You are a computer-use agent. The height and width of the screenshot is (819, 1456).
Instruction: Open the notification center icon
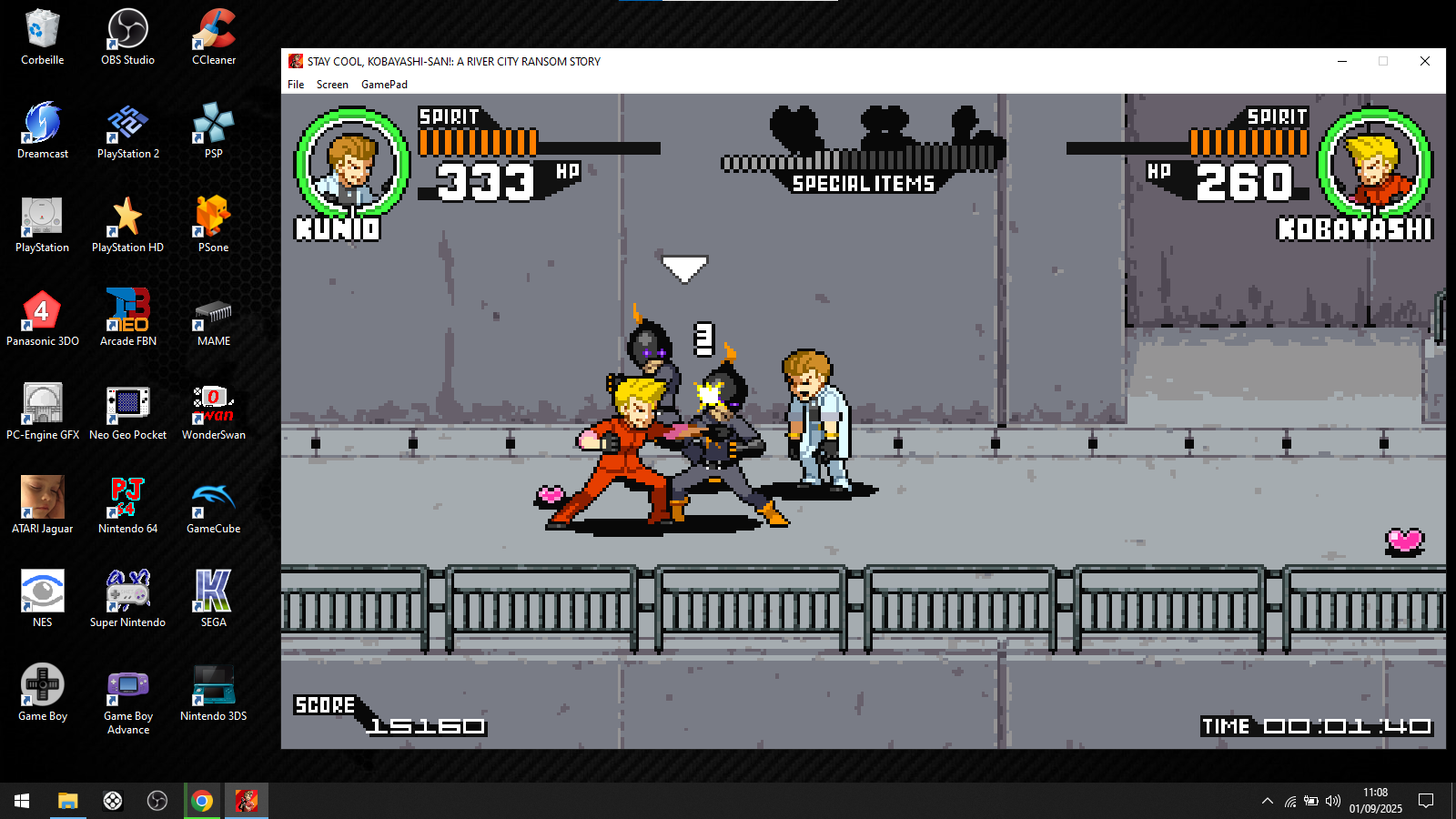point(1426,801)
